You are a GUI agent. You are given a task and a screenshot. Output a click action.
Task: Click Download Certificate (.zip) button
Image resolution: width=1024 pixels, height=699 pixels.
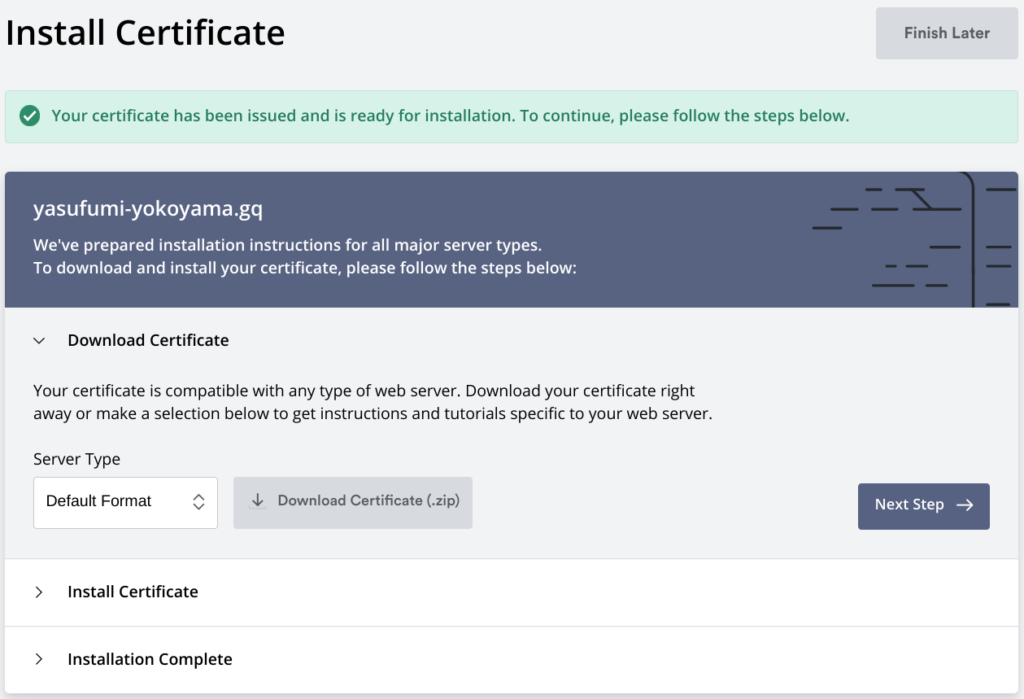[x=353, y=502]
